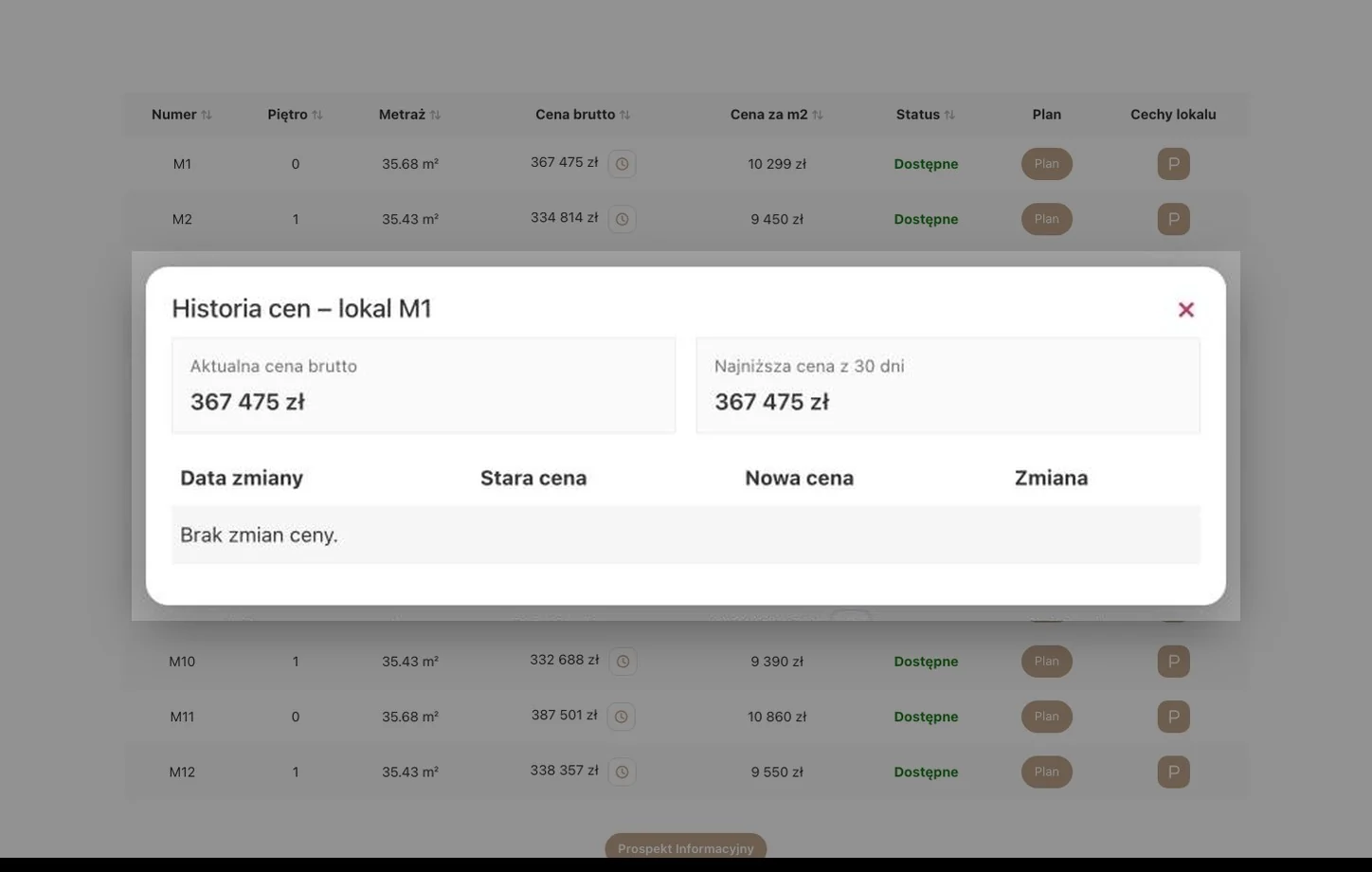Viewport: 1372px width, 872px height.
Task: Click the Nowa cena column header
Action: click(800, 478)
